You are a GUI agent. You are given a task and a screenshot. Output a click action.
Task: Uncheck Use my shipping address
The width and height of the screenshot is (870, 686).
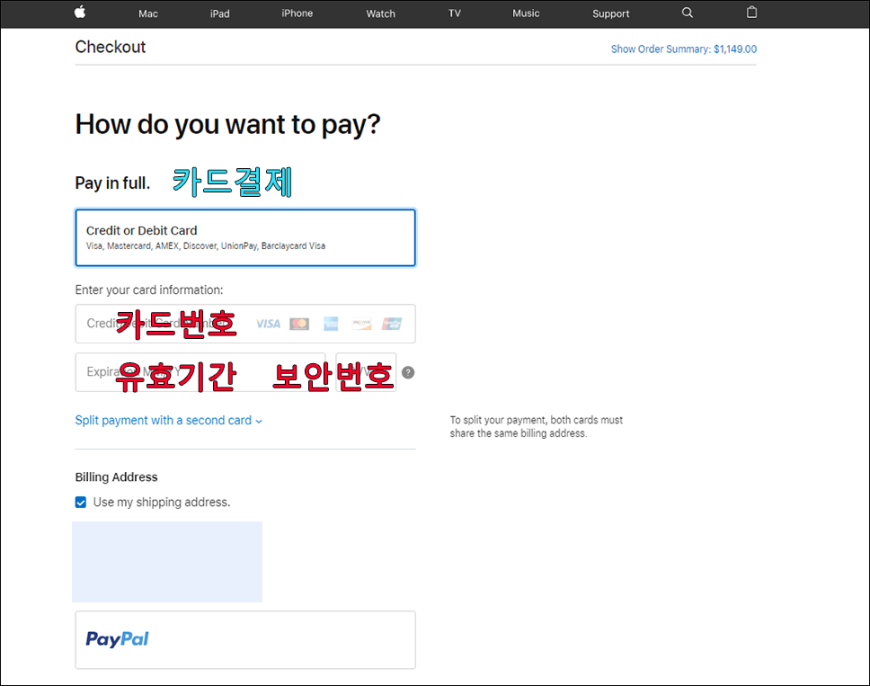(80, 502)
